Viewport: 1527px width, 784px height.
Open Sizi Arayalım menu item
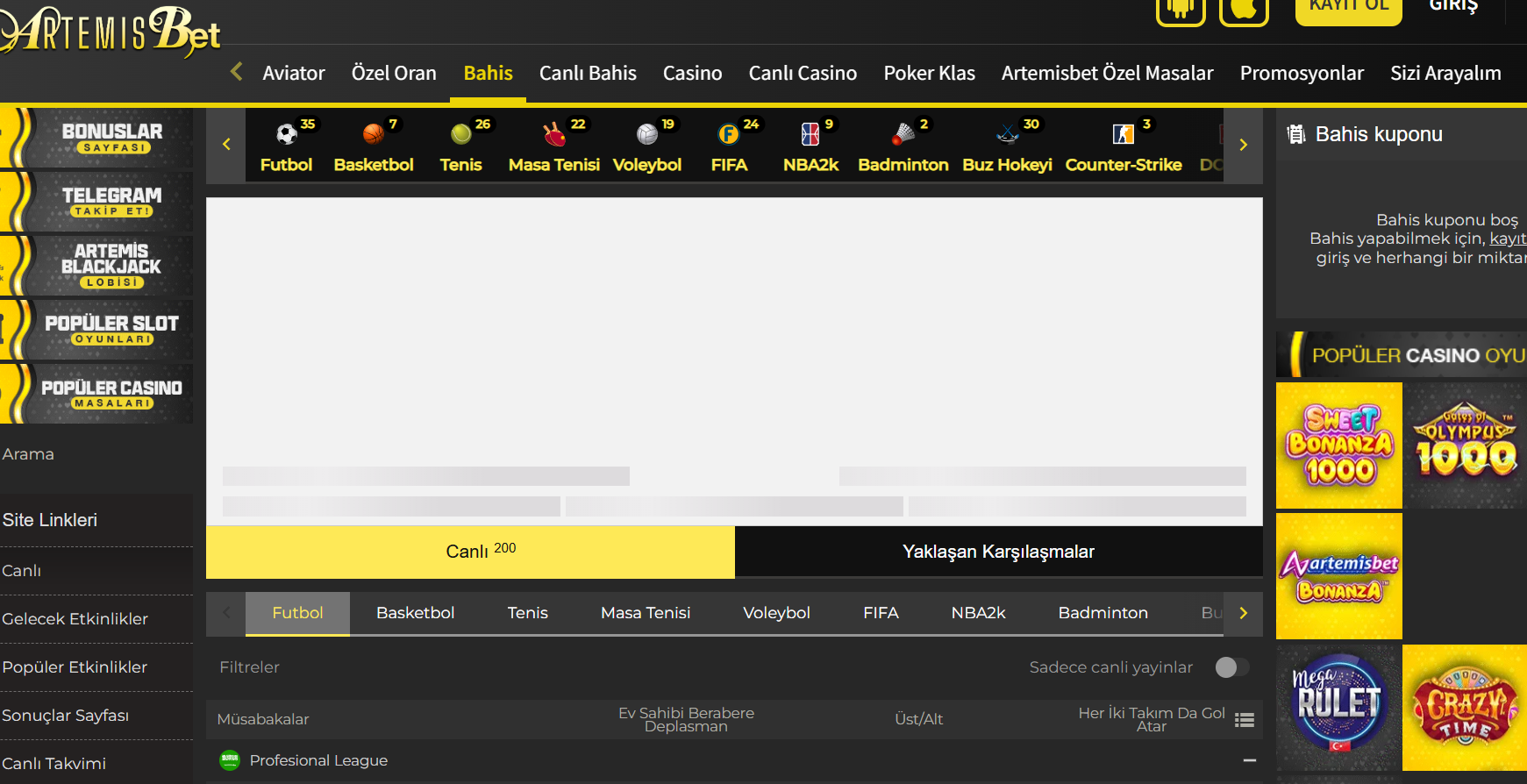pos(1445,73)
